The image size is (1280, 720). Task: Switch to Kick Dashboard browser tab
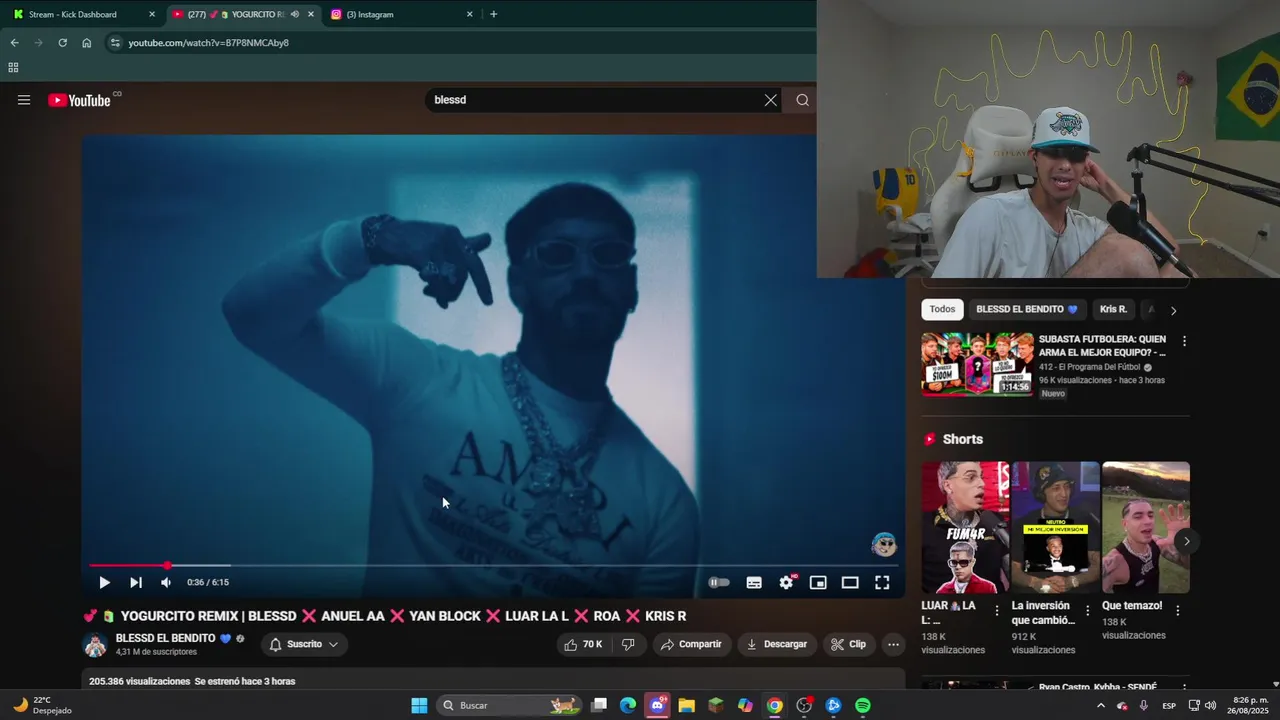(x=73, y=14)
